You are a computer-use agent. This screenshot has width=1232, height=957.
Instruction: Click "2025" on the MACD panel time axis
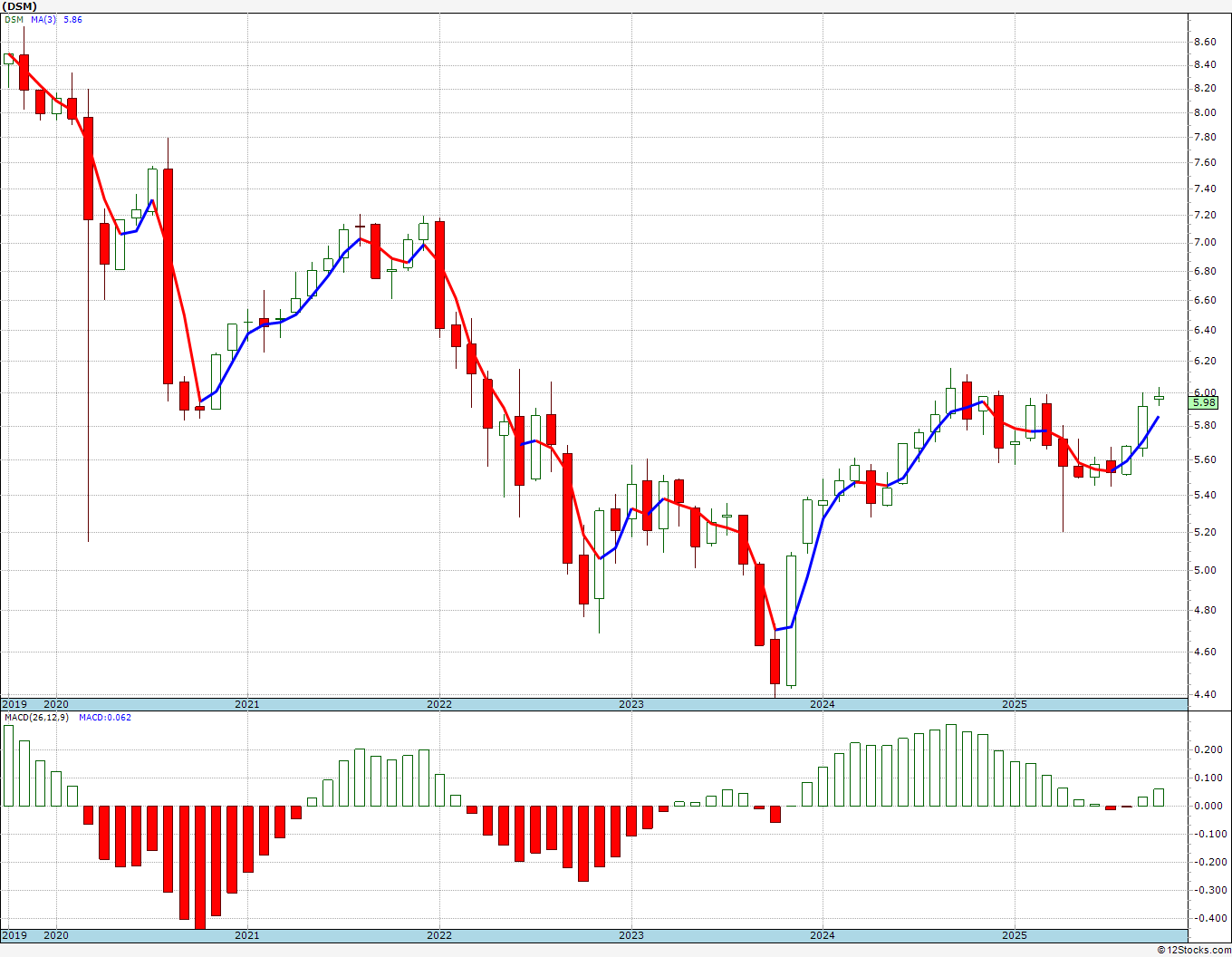point(1015,935)
